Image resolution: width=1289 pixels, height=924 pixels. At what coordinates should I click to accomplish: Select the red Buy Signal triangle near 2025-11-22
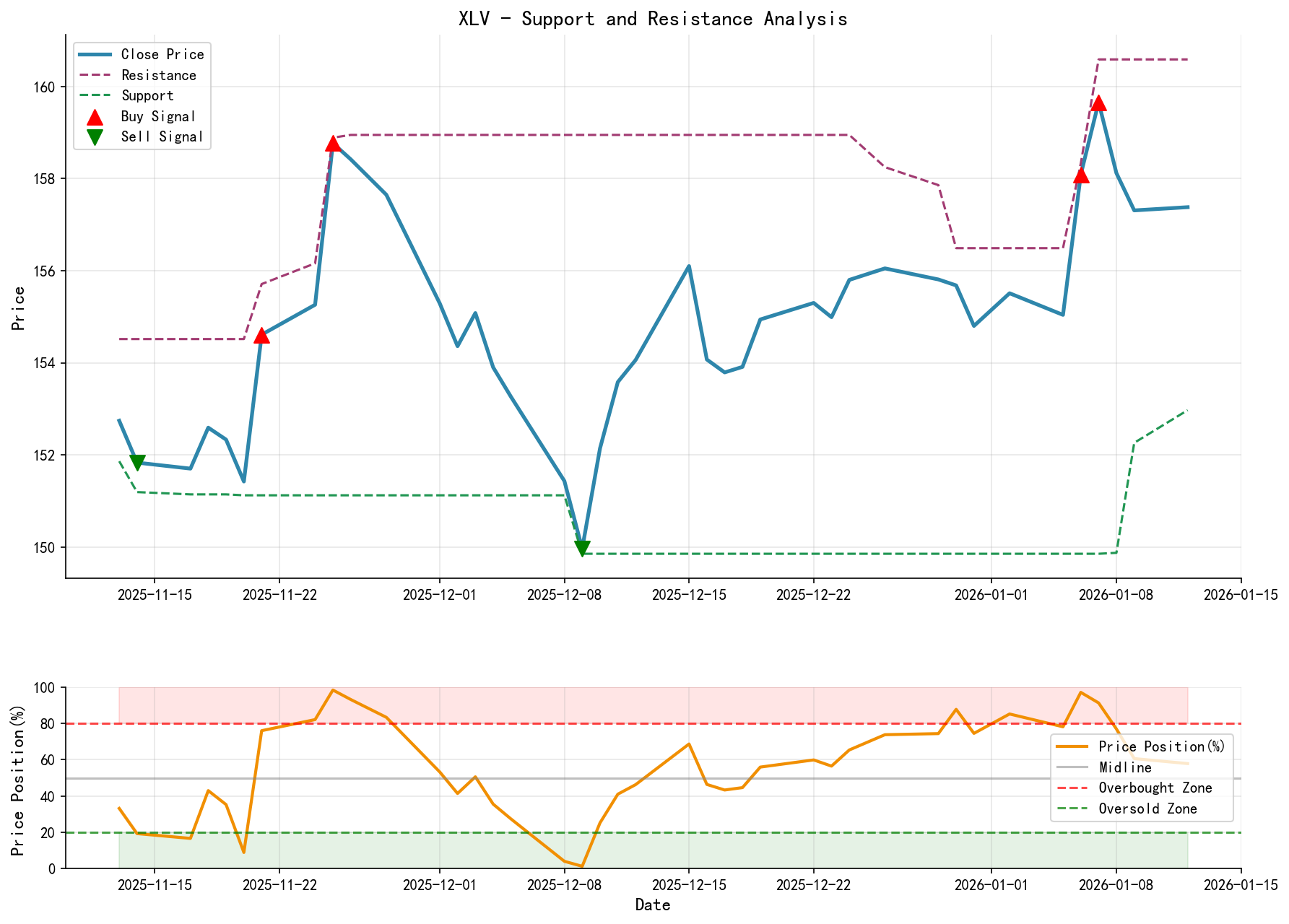[x=262, y=336]
